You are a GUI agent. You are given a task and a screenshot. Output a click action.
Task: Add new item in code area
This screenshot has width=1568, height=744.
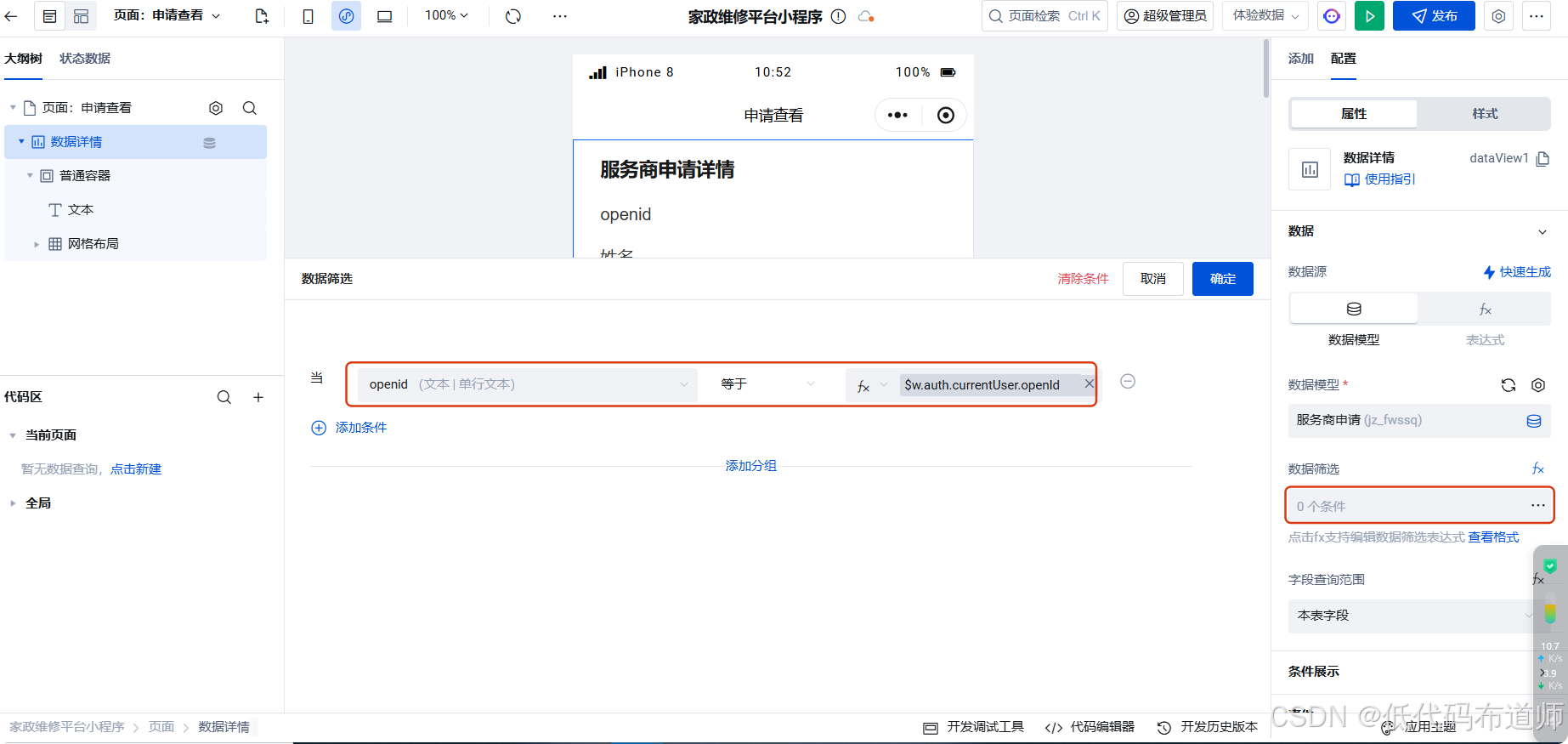pos(258,397)
